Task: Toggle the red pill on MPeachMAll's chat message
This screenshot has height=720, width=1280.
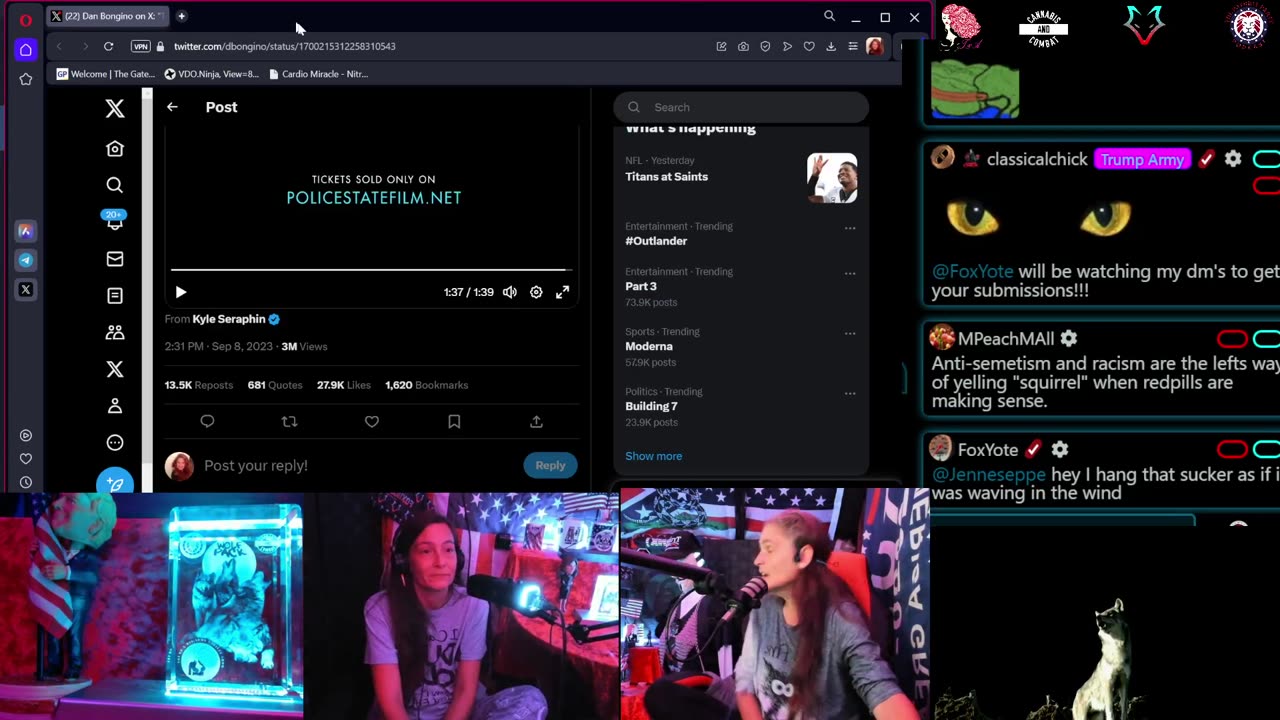Action: [x=1232, y=339]
